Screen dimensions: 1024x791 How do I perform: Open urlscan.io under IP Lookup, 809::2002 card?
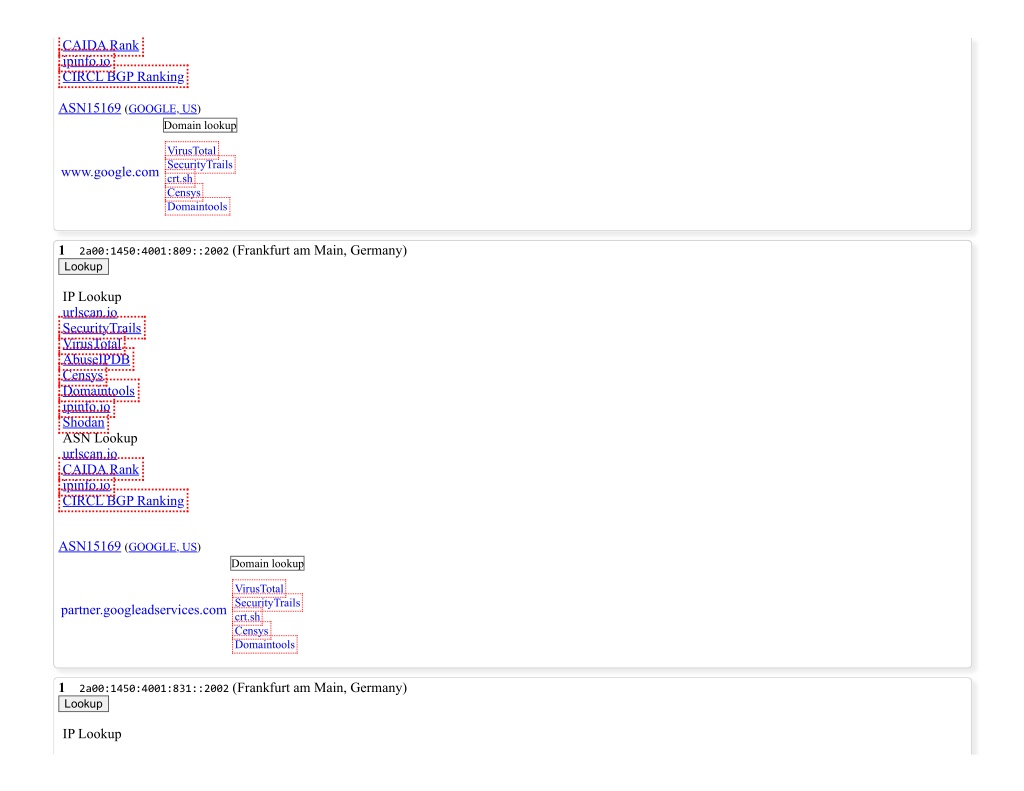pos(90,312)
